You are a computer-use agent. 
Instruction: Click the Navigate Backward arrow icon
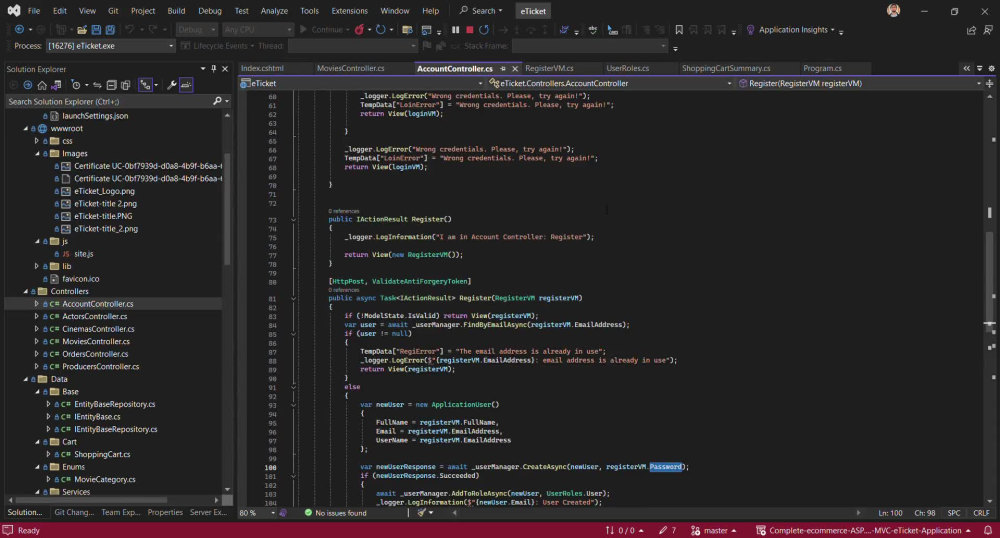click(x=19, y=29)
